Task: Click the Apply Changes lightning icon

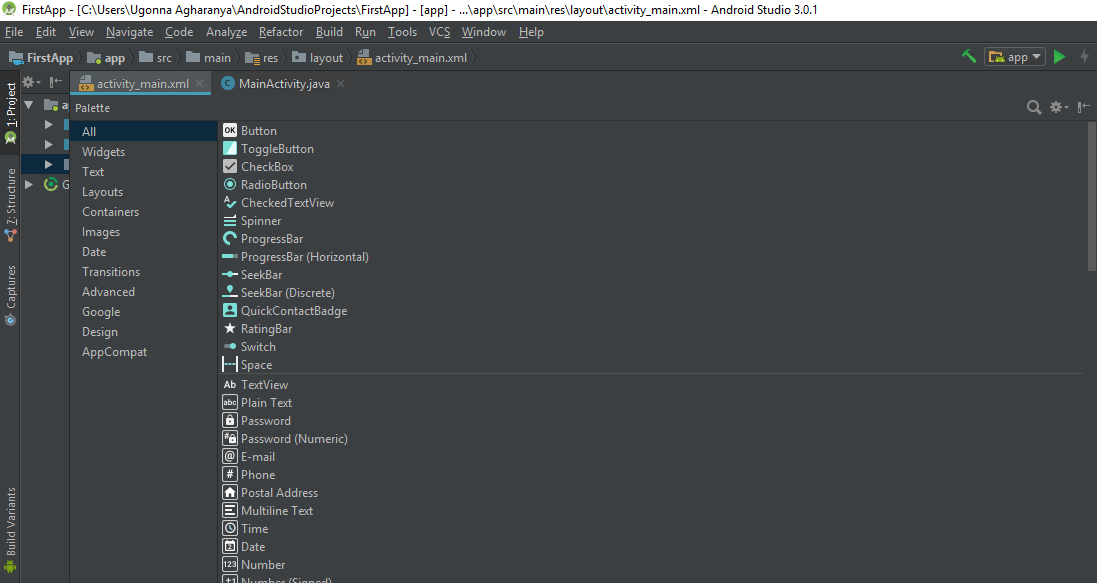Action: (x=1084, y=57)
